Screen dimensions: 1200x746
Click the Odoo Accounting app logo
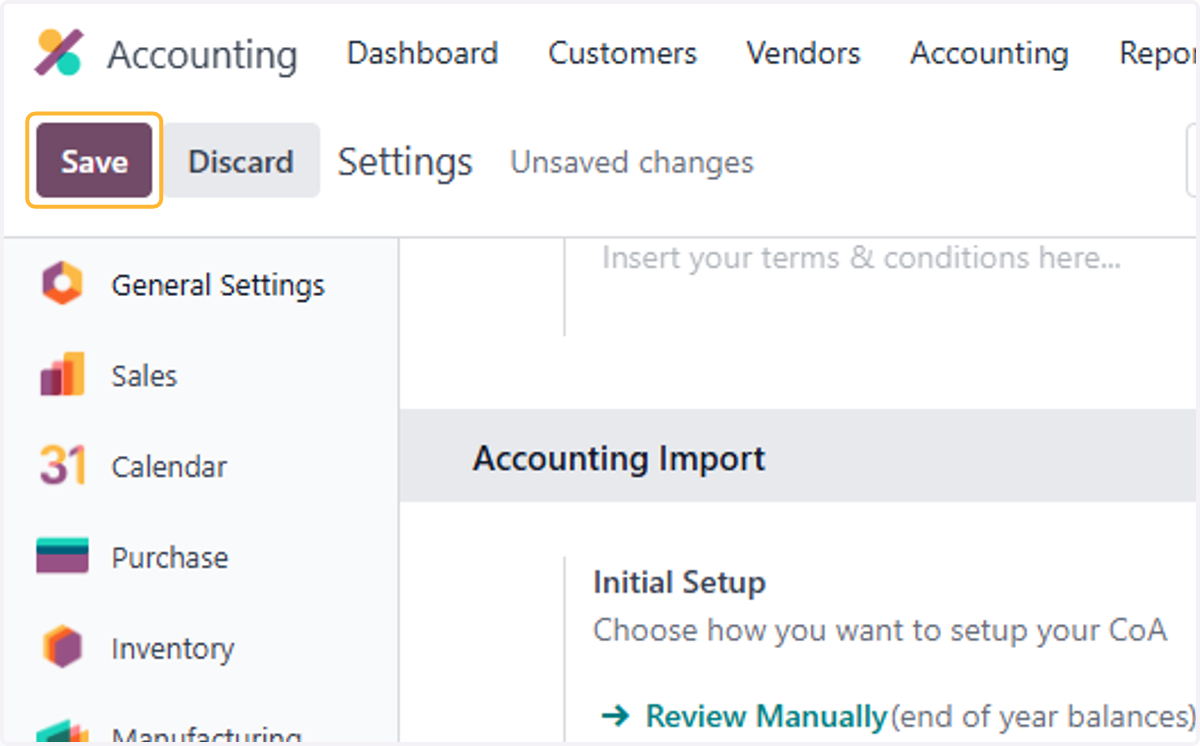(60, 53)
